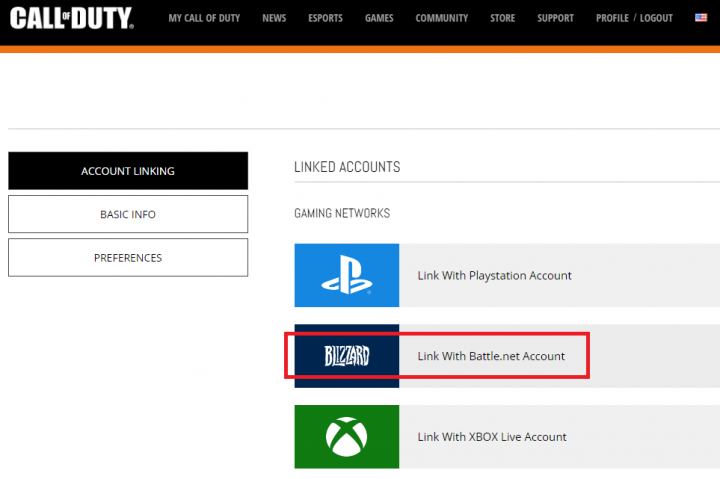Click the Linked Accounts heading
The image size is (720, 479).
click(347, 167)
